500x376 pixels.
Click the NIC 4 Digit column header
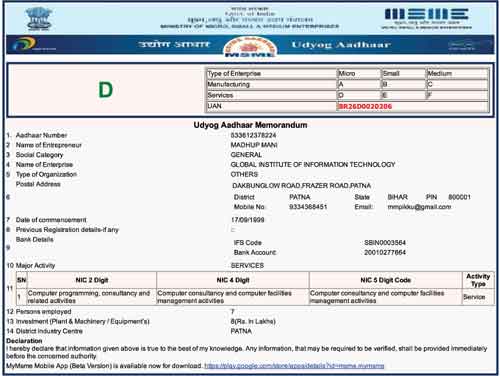pyautogui.click(x=233, y=280)
